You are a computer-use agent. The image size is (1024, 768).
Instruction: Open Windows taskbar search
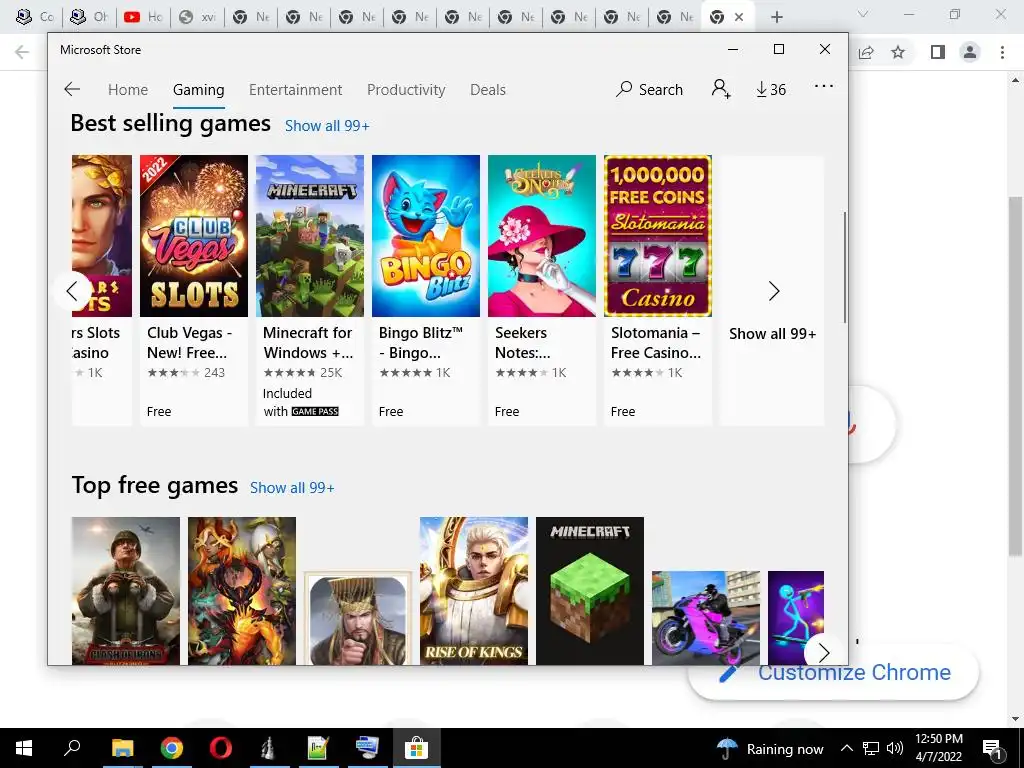pos(72,748)
